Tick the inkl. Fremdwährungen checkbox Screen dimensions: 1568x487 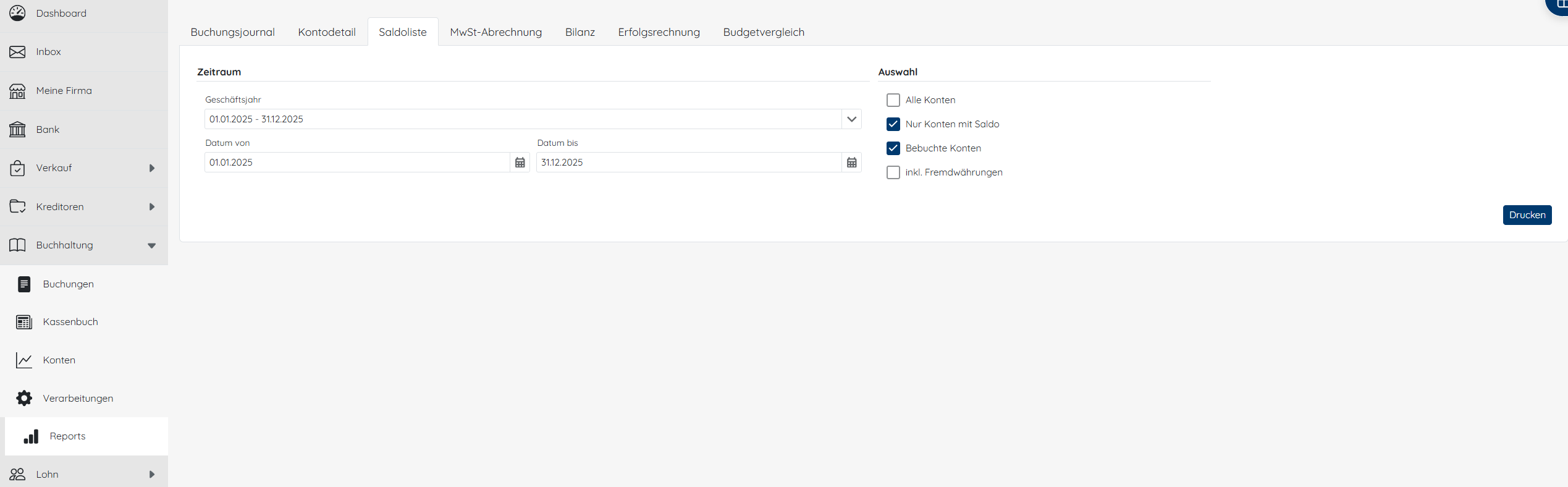coord(893,172)
